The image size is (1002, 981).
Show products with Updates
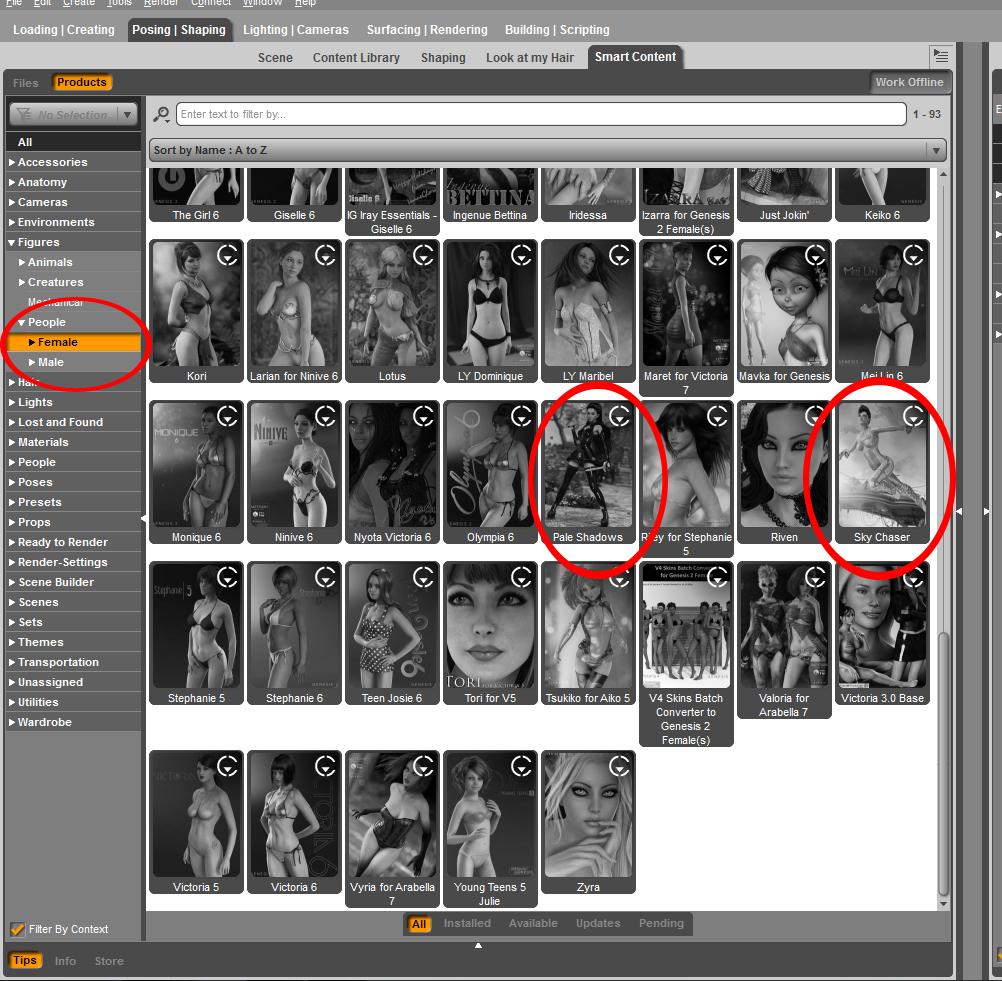pos(598,923)
